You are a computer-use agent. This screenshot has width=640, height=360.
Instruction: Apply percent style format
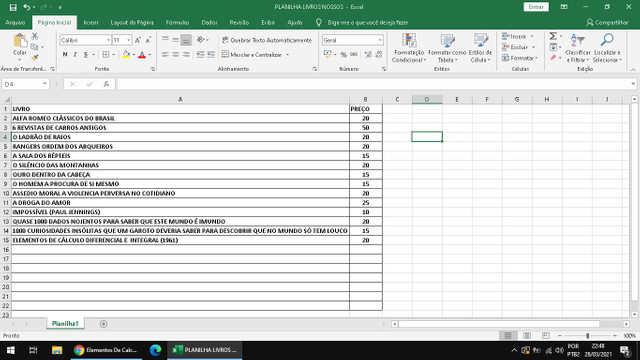pos(343,54)
